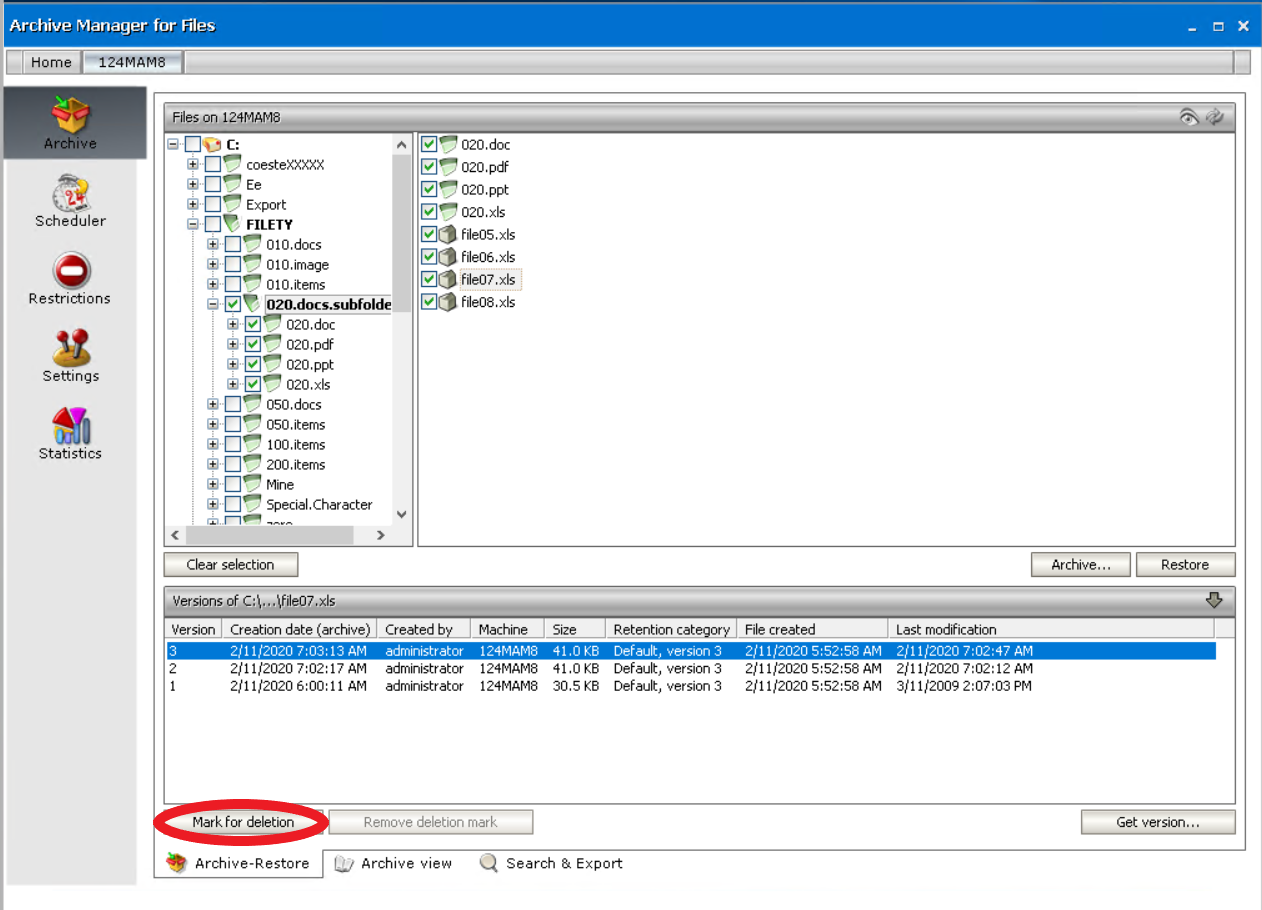Select the C: drive icon in tree

coord(212,144)
